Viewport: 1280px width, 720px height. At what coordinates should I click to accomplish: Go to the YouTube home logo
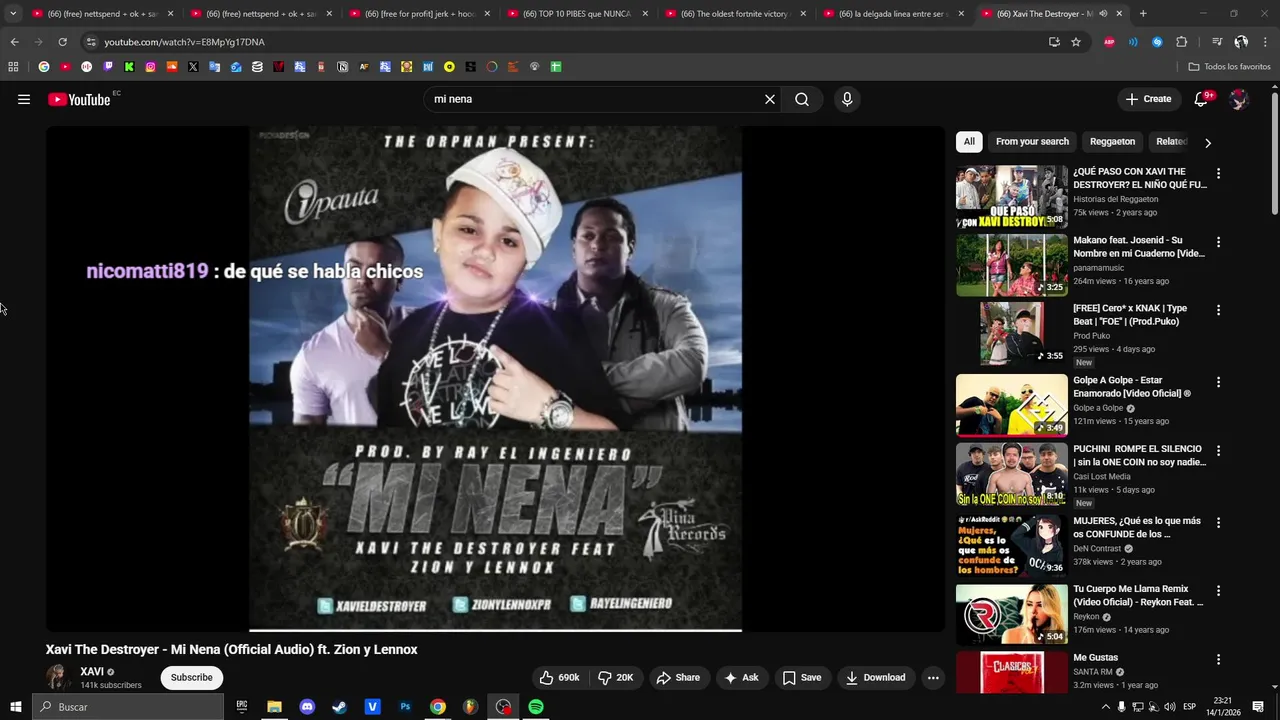point(79,99)
